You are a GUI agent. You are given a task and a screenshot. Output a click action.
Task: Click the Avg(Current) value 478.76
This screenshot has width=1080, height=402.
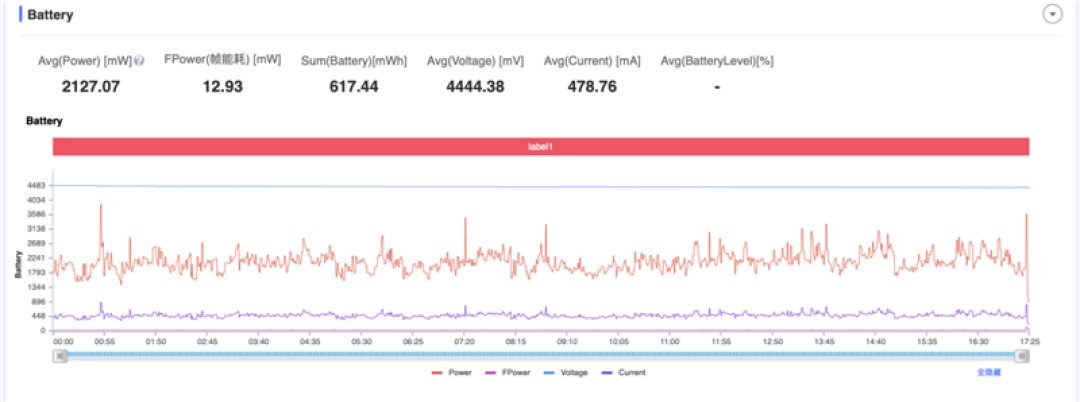(x=592, y=87)
